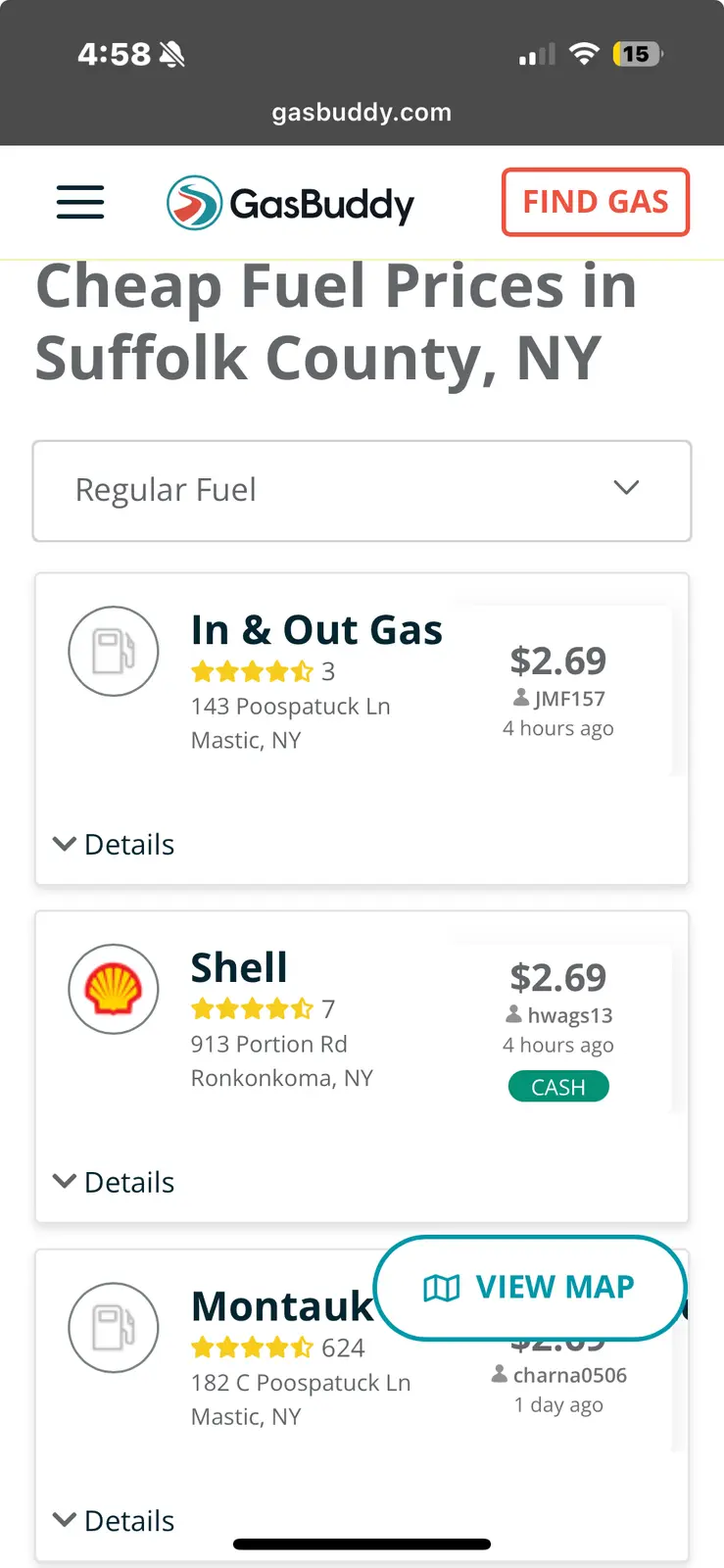Open the Regular Fuel type dropdown

tap(362, 490)
